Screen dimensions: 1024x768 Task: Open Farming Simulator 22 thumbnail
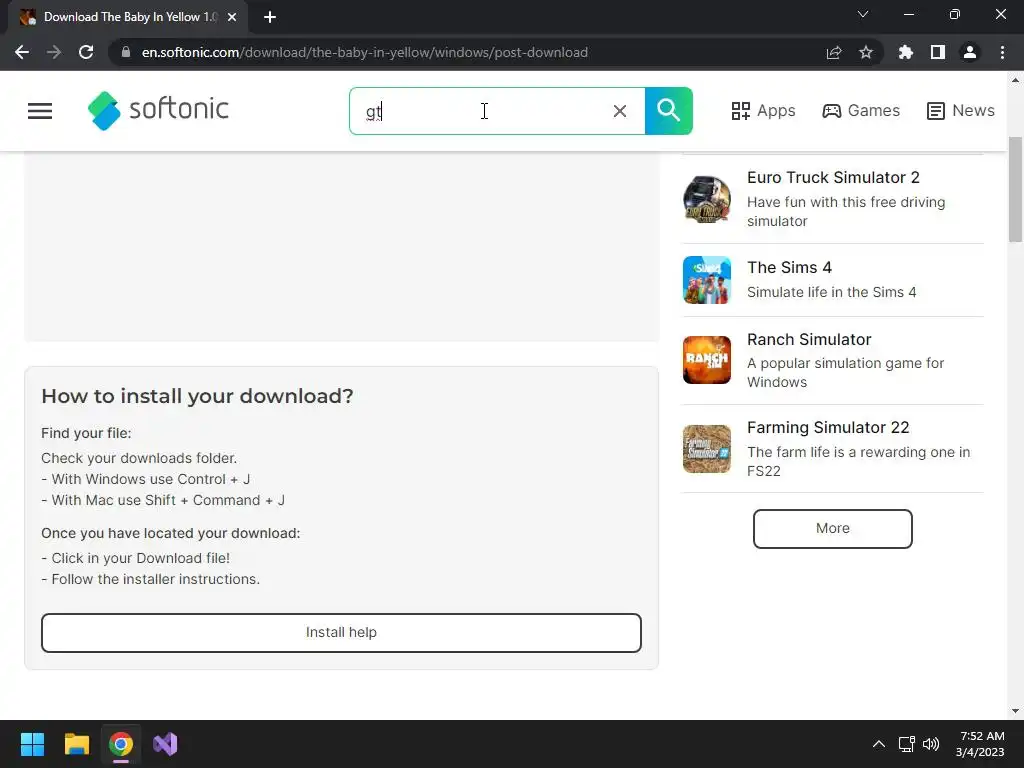(x=707, y=449)
